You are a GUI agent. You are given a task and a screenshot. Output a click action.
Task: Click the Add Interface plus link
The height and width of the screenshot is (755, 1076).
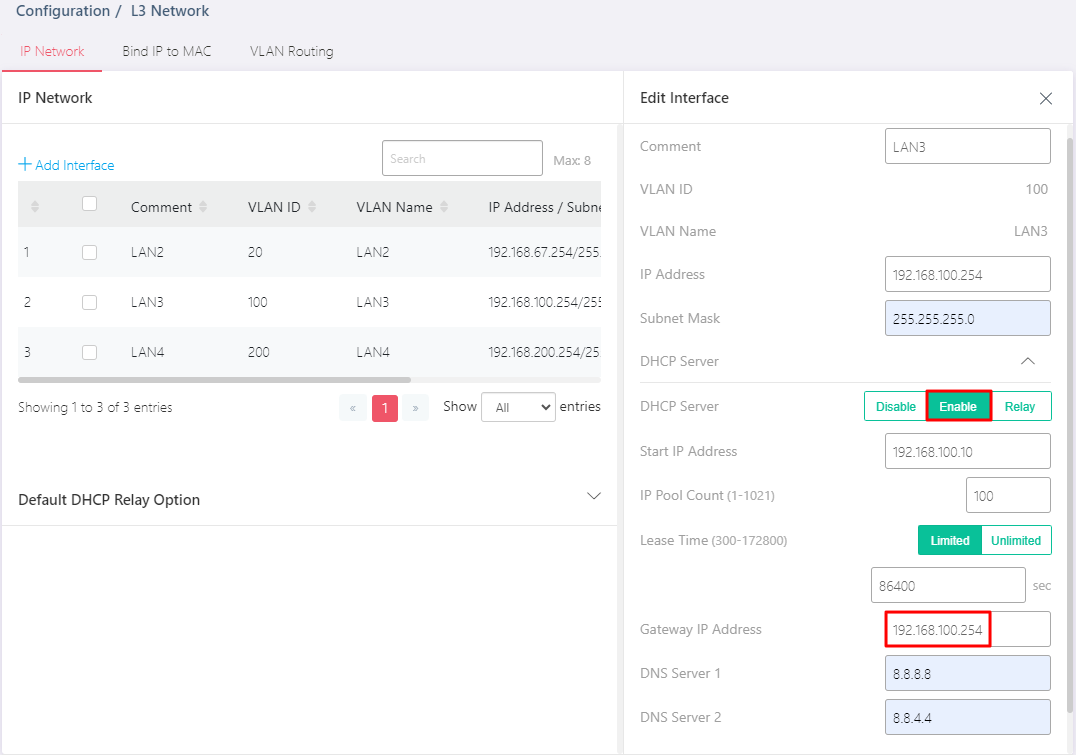[x=66, y=165]
